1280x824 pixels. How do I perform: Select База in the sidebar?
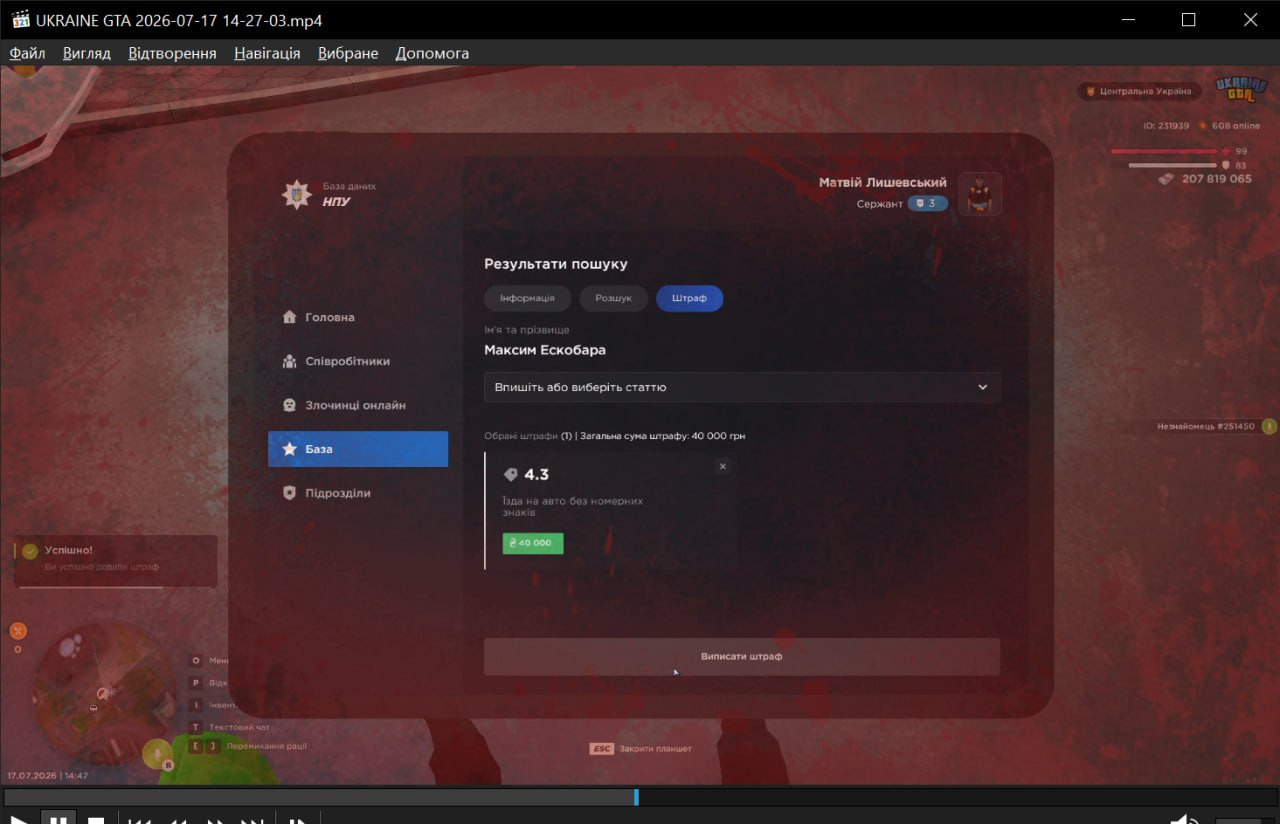358,449
